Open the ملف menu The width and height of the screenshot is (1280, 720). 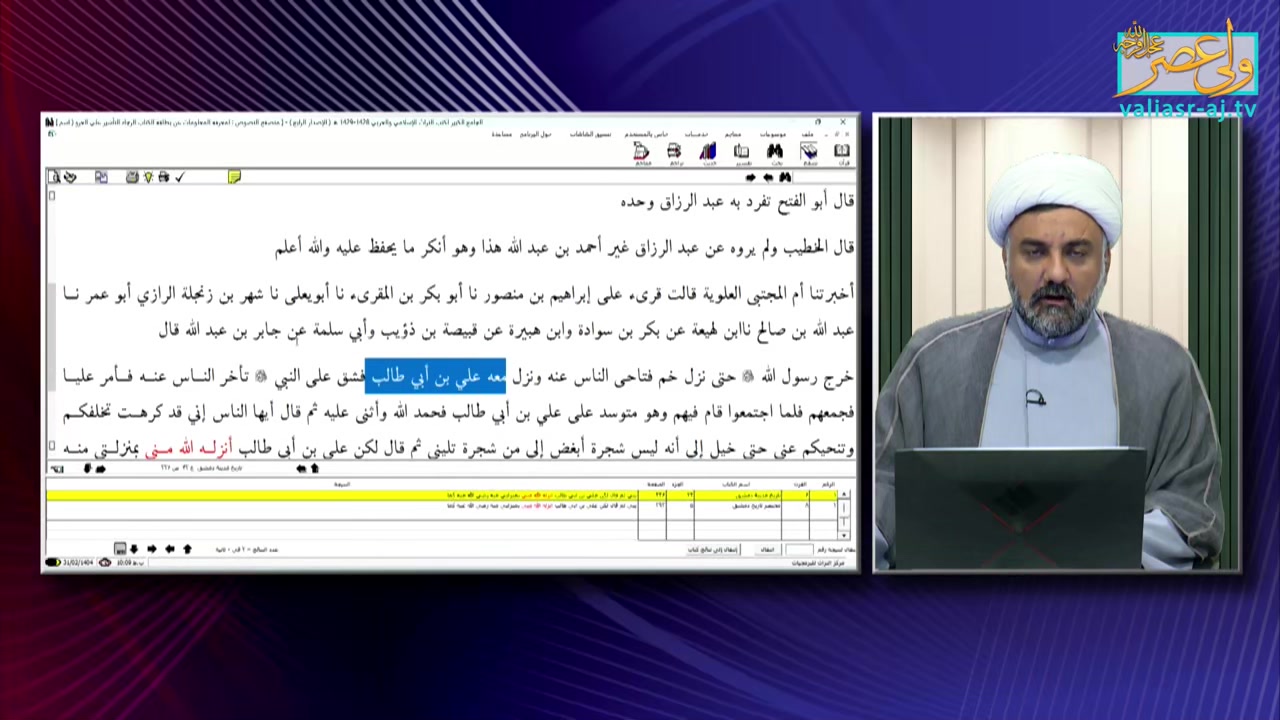[x=807, y=134]
